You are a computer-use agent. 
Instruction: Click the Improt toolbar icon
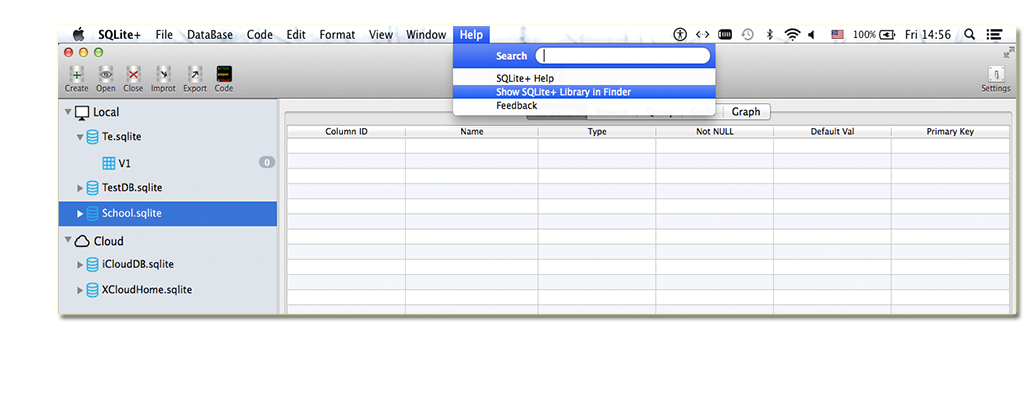pos(163,74)
